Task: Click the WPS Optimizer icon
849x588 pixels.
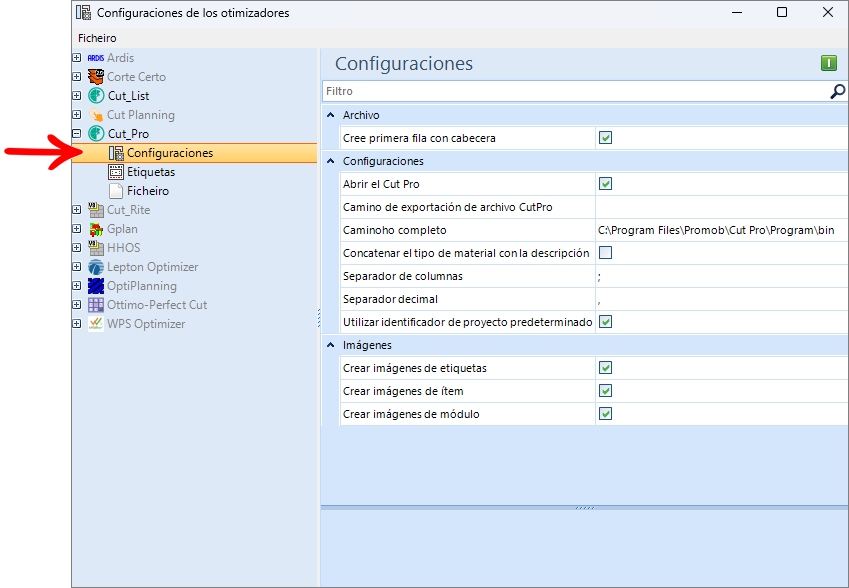Action: coord(96,324)
